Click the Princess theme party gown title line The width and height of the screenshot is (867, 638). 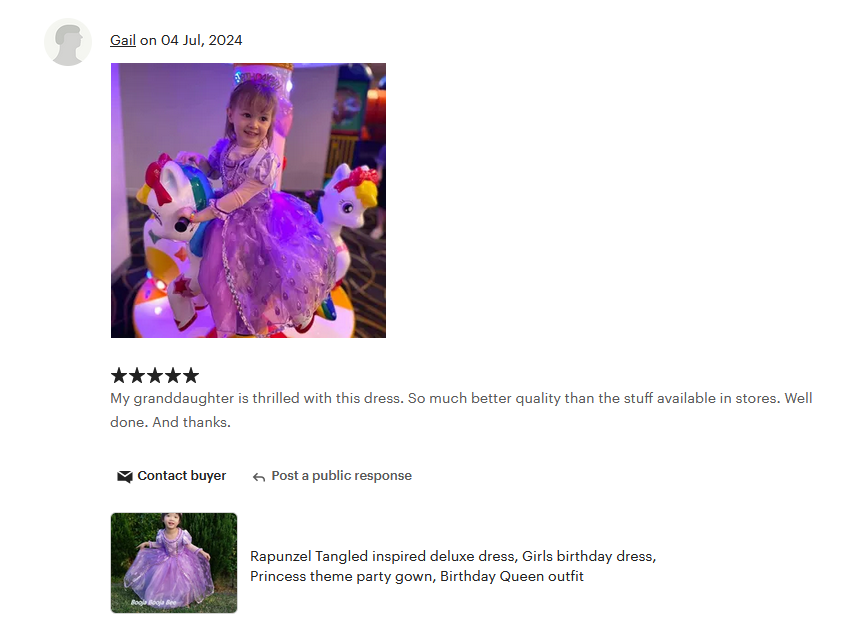(416, 576)
